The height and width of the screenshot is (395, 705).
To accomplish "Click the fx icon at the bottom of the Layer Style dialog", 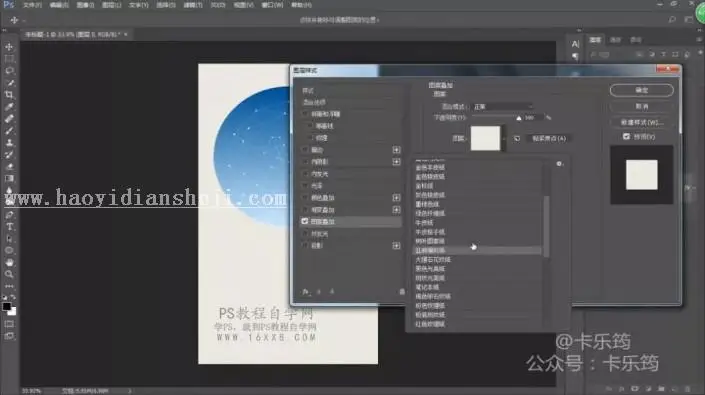I will [x=306, y=292].
